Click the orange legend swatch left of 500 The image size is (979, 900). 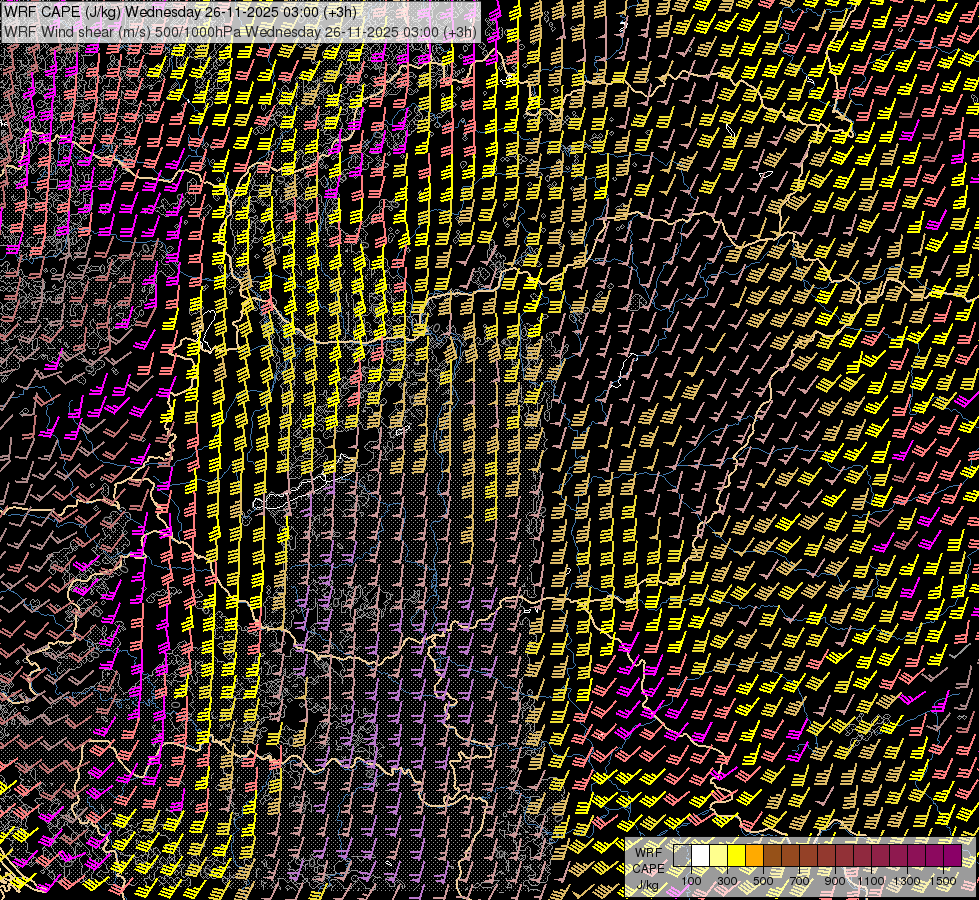(x=754, y=855)
